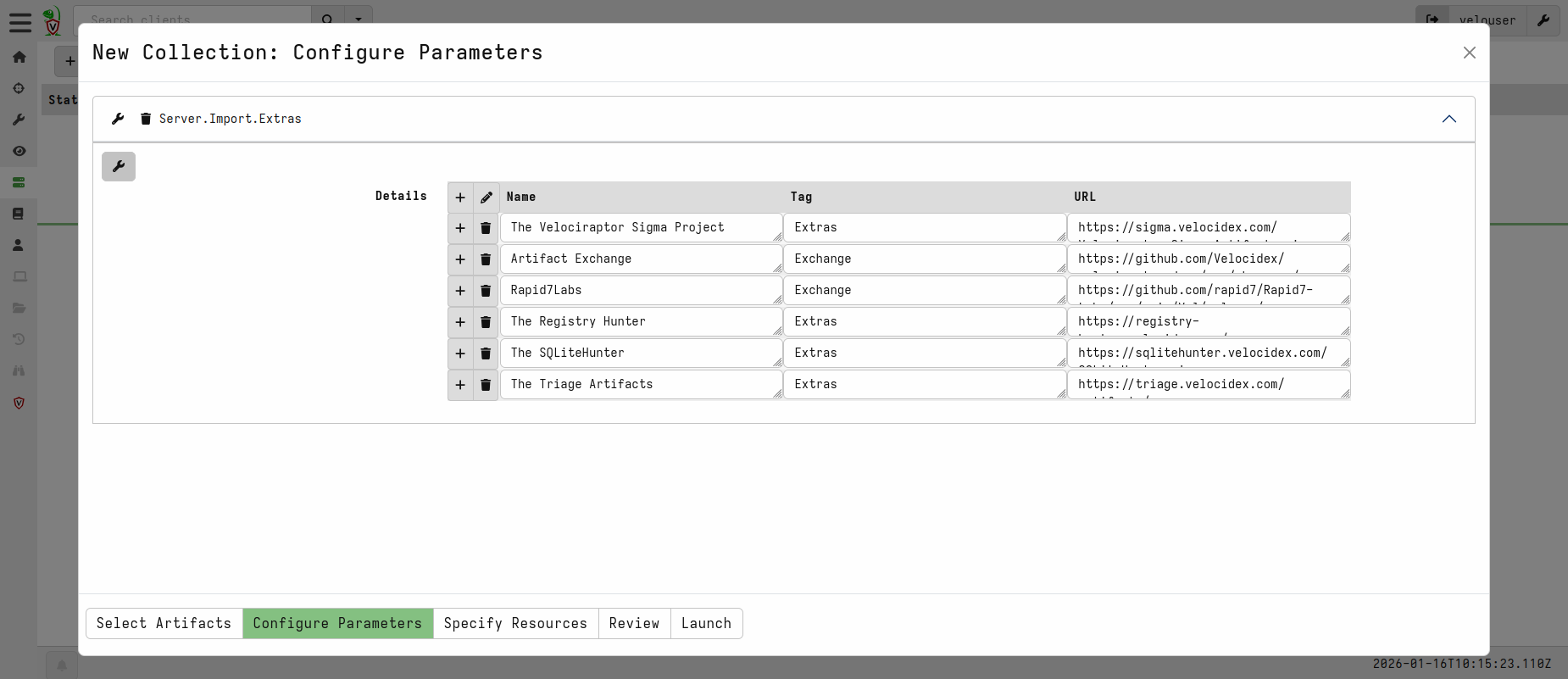This screenshot has width=1568, height=679.
Task: Delete The SQLiteHunter row
Action: pos(486,353)
